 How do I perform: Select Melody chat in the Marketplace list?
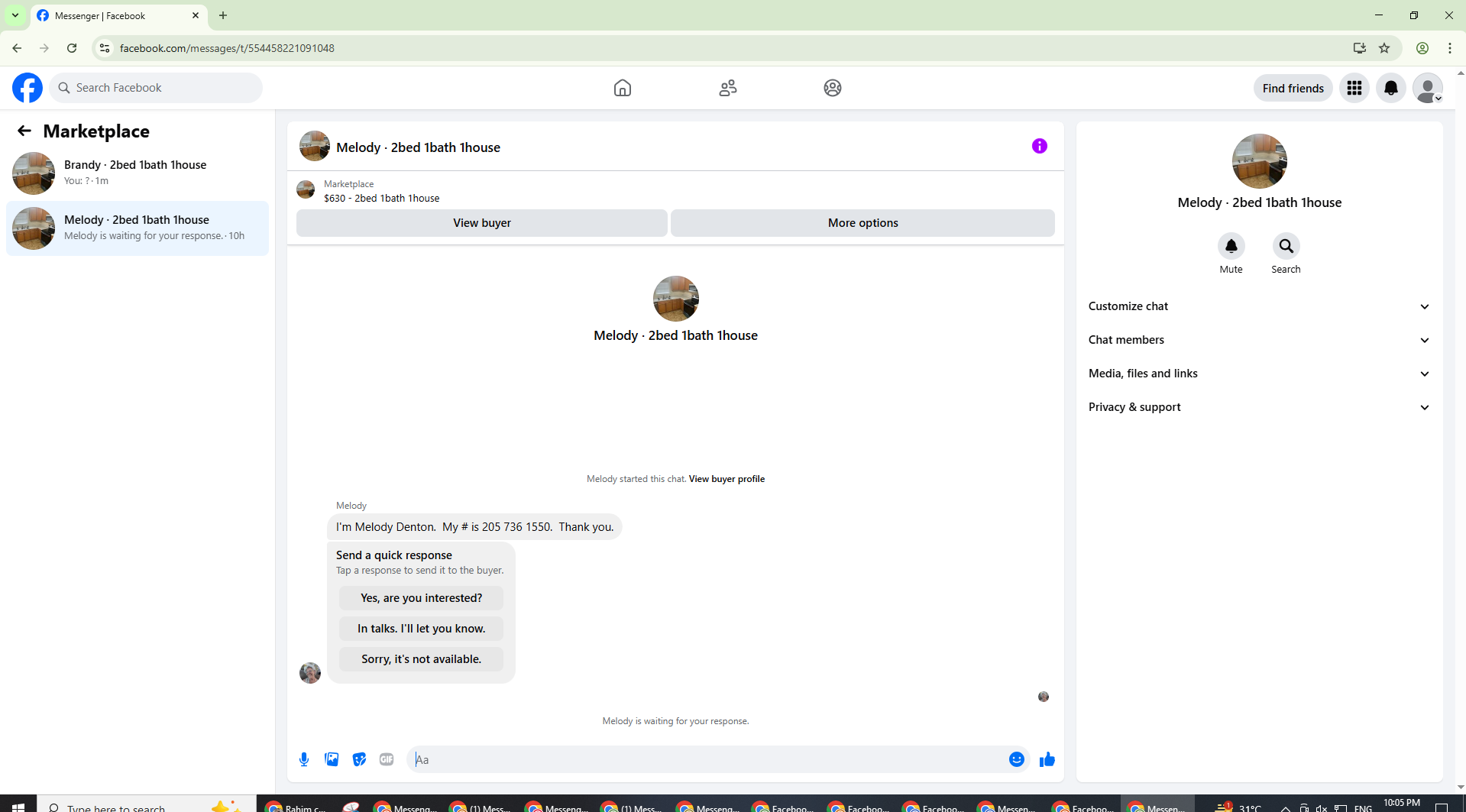(x=138, y=228)
